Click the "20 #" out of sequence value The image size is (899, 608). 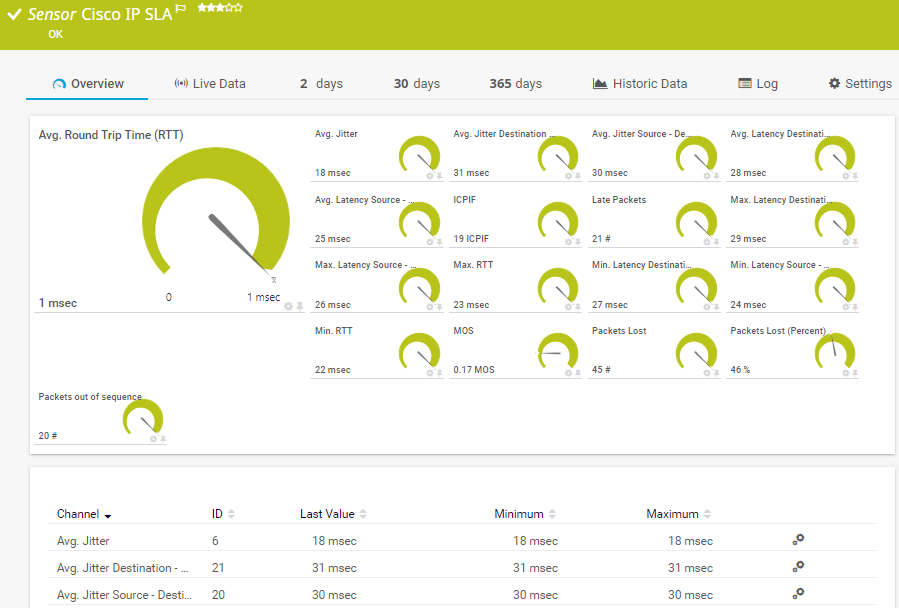48,436
